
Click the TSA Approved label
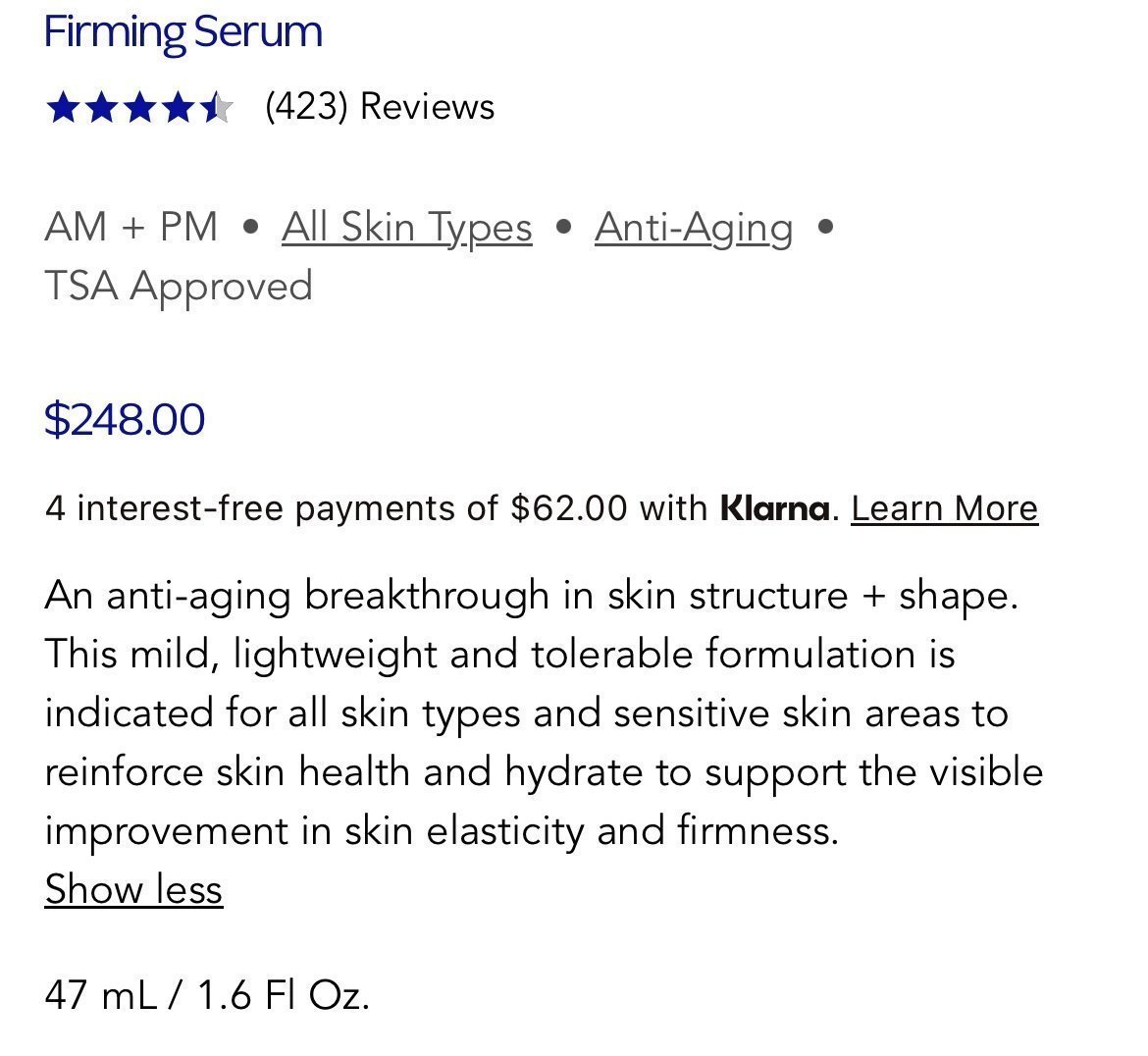pyautogui.click(x=179, y=286)
